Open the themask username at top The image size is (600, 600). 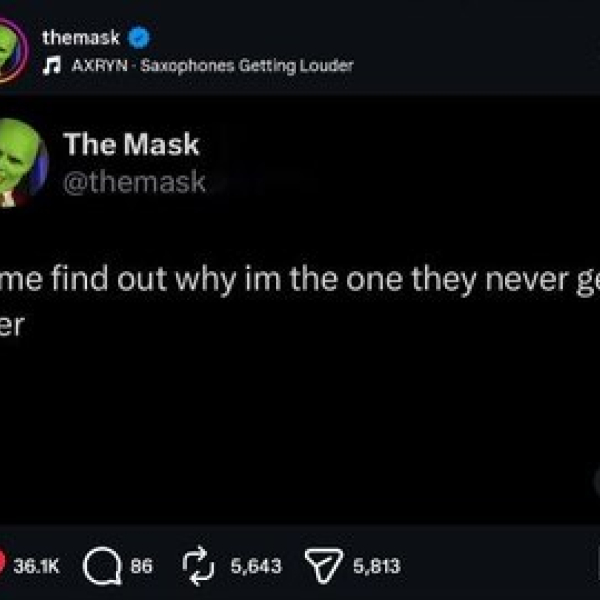[81, 38]
